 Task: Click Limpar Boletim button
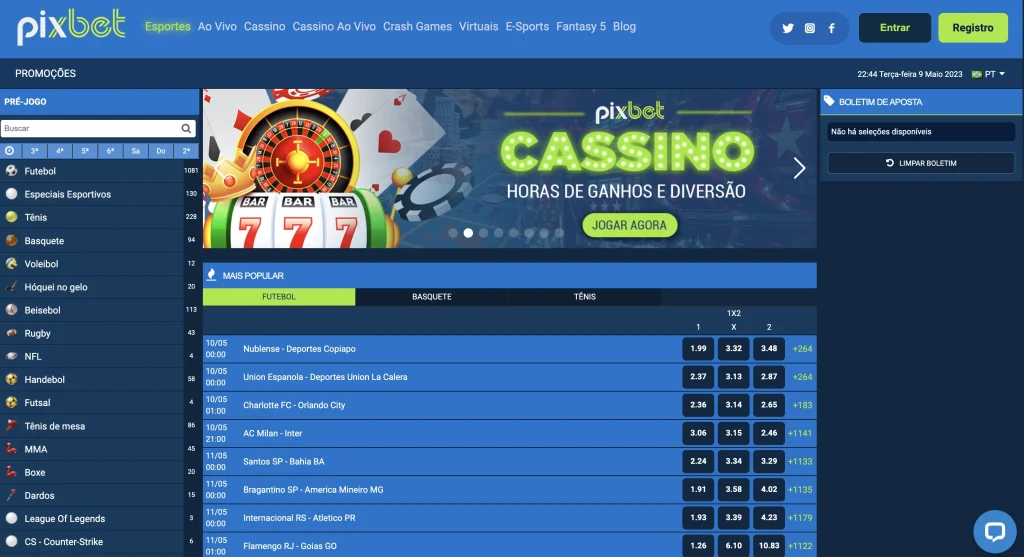[921, 163]
